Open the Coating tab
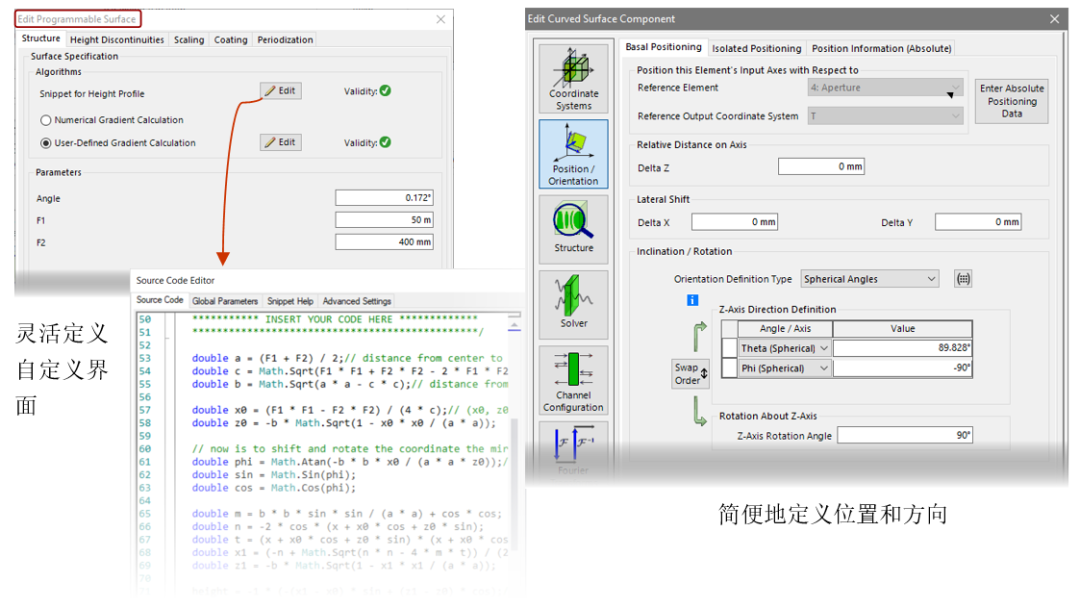This screenshot has width=1080, height=608. click(230, 40)
